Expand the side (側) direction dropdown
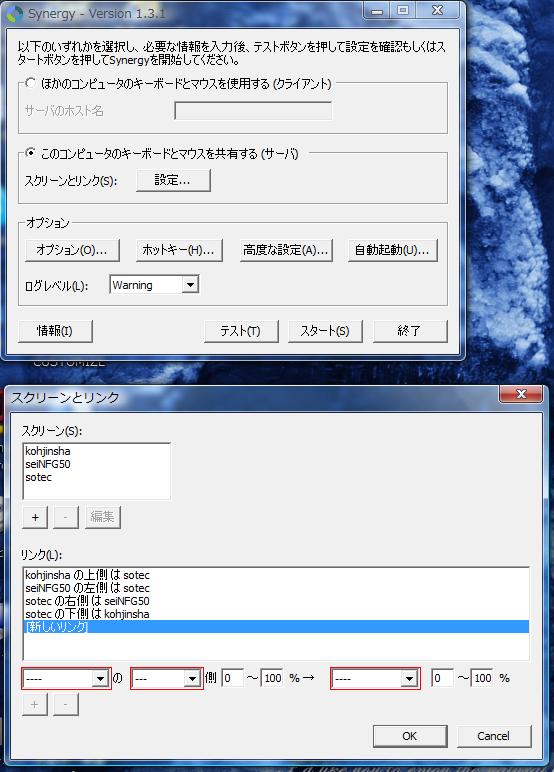This screenshot has width=554, height=772. [x=192, y=678]
